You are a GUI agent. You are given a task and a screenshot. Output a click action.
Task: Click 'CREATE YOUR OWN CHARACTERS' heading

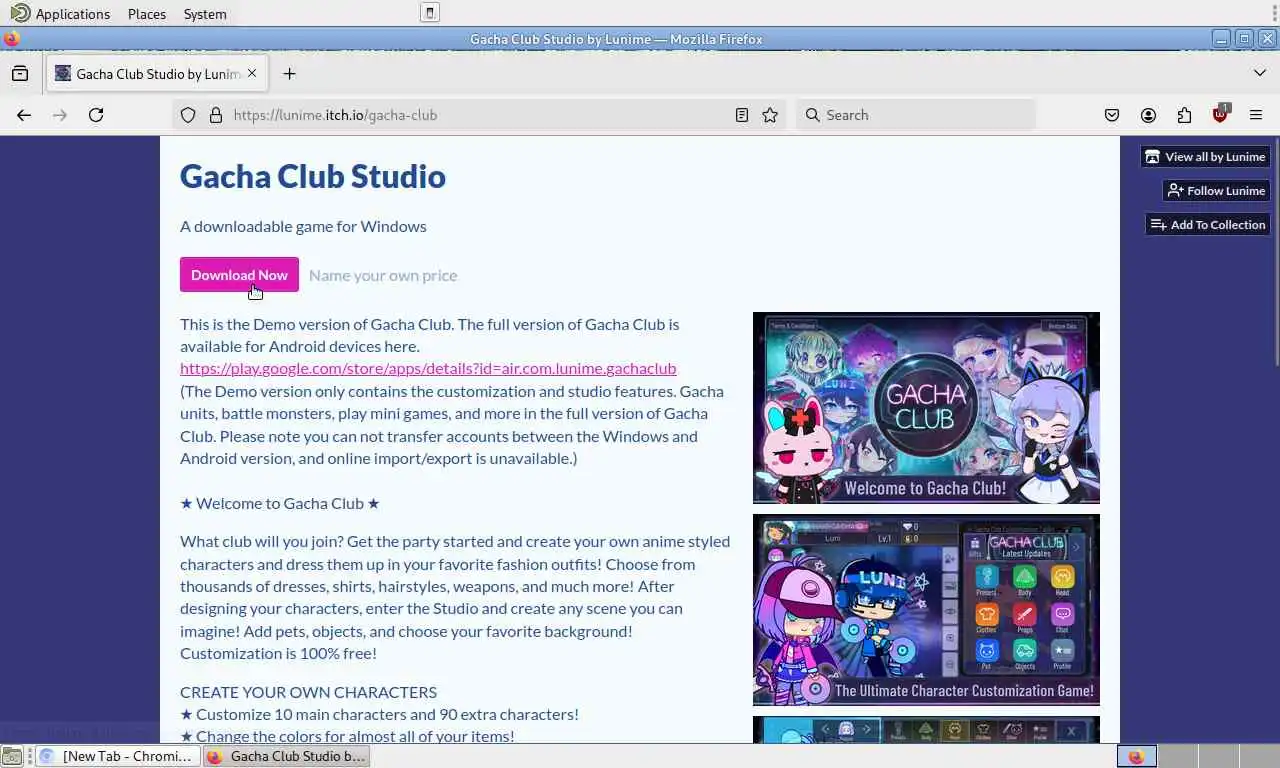pyautogui.click(x=308, y=692)
